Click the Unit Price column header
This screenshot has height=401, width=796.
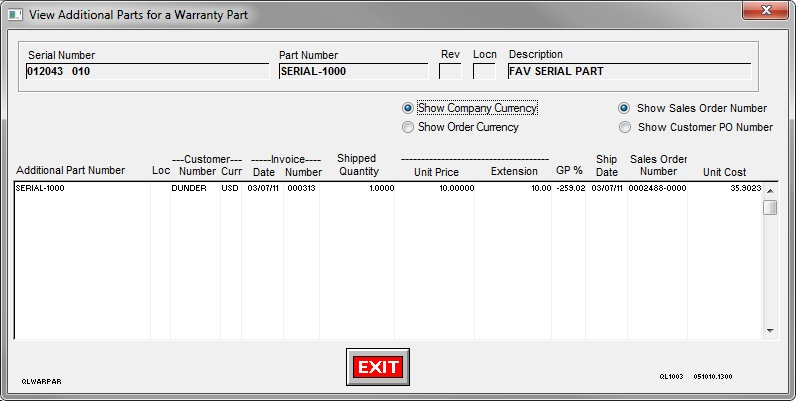point(436,172)
